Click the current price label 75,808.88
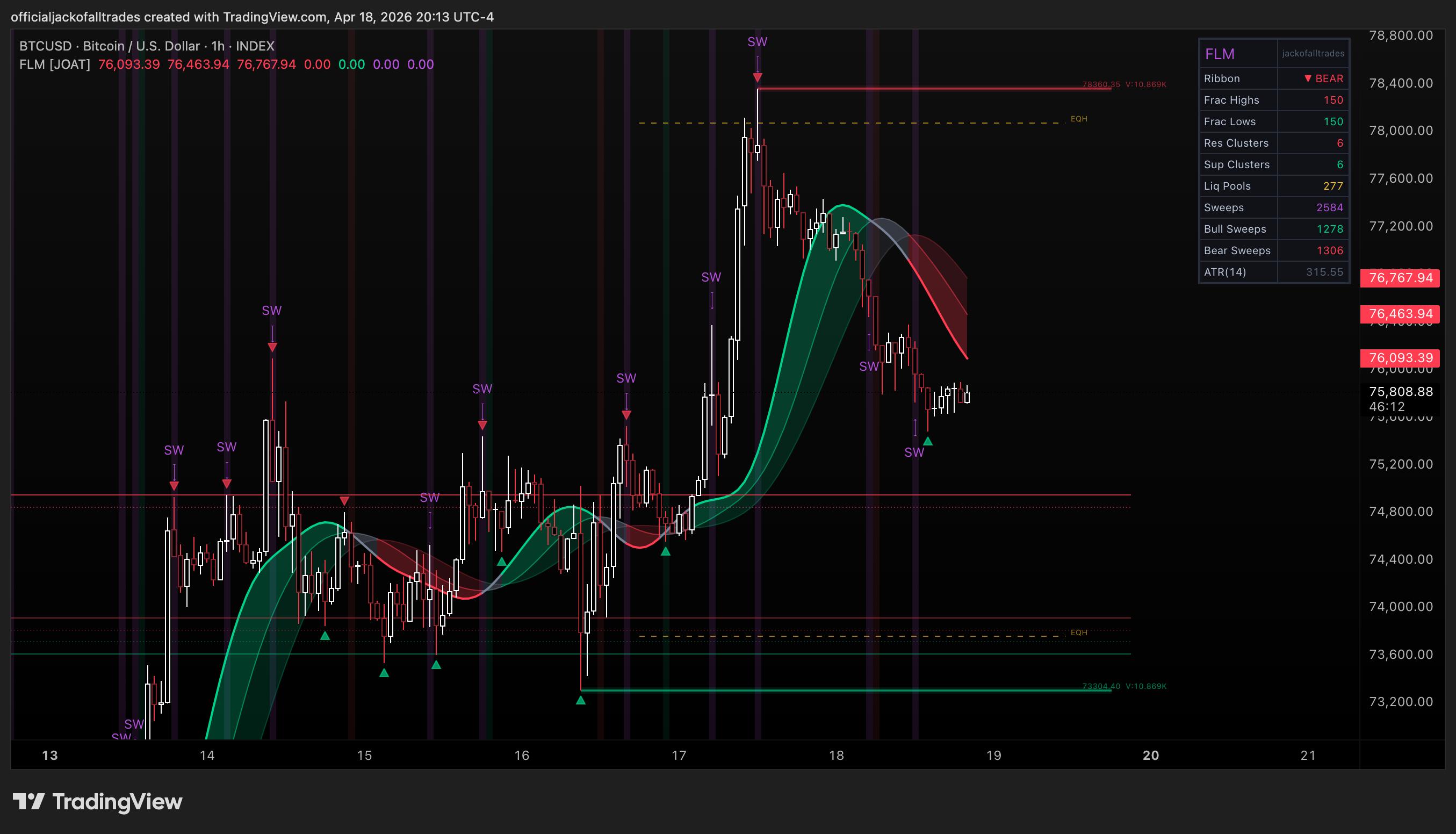Image resolution: width=1456 pixels, height=834 pixels. (1401, 392)
